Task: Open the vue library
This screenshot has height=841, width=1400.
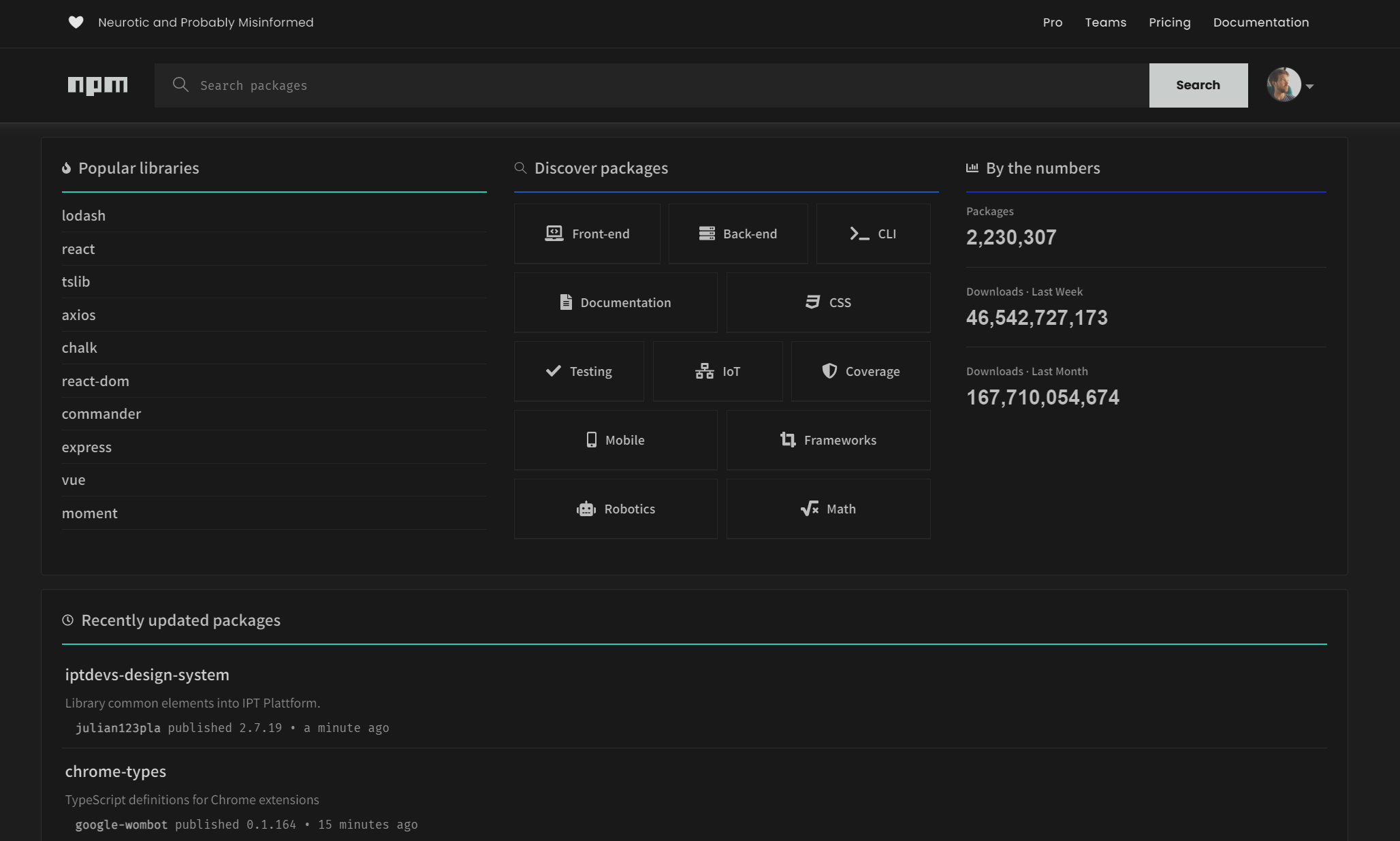Action: tap(74, 479)
